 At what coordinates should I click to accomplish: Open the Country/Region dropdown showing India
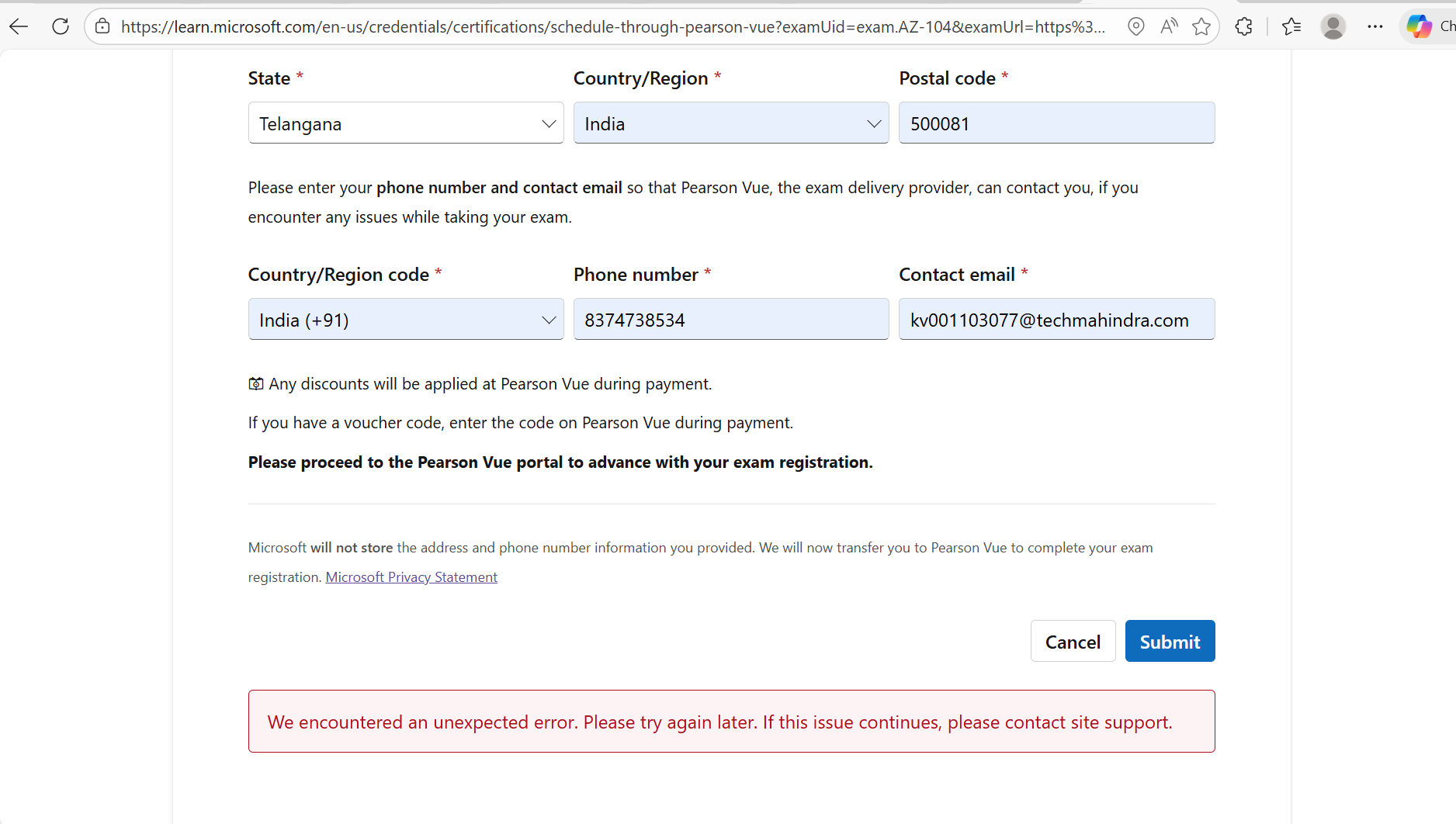pos(731,123)
